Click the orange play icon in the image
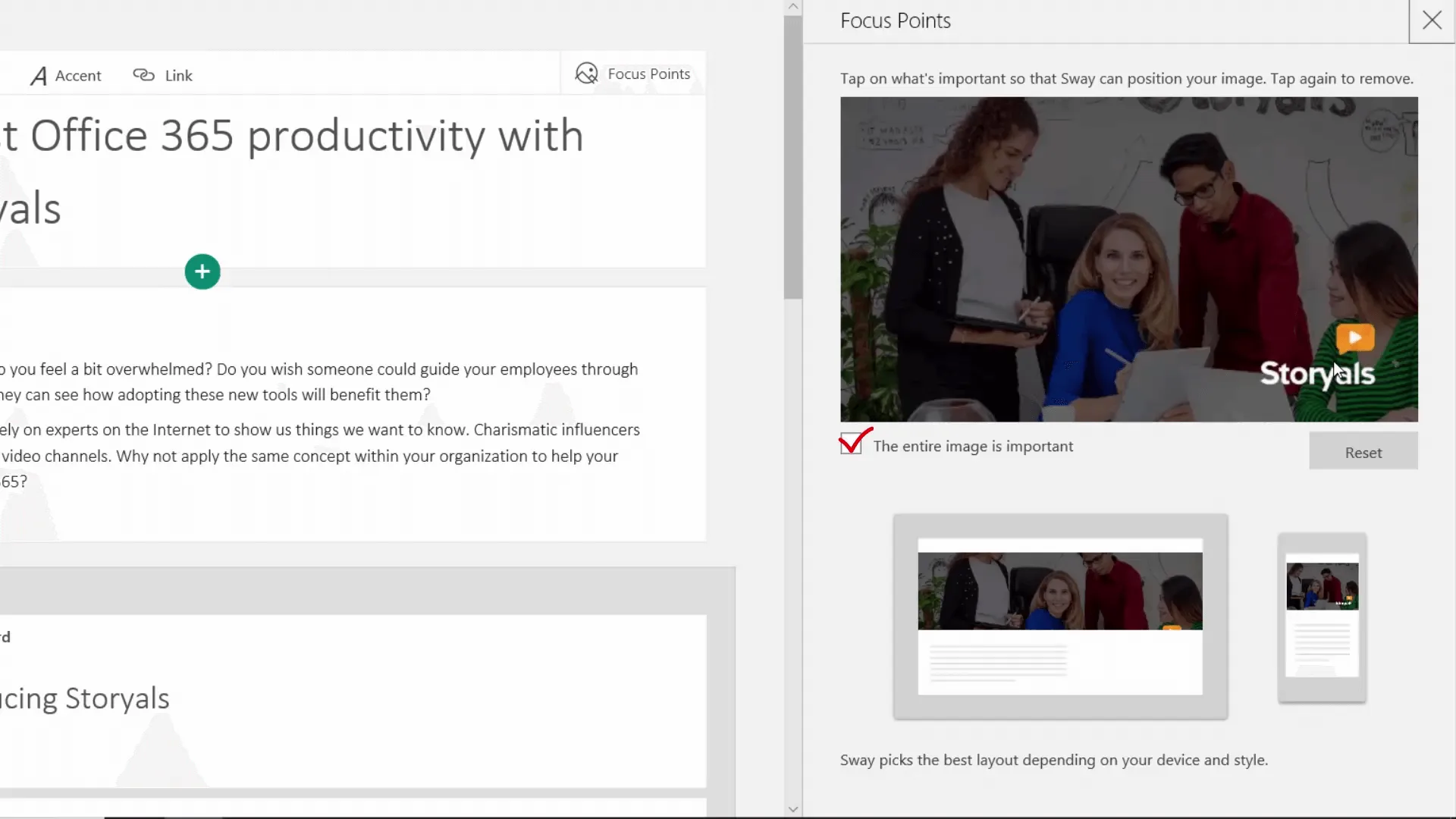This screenshot has height=819, width=1456. click(1354, 337)
